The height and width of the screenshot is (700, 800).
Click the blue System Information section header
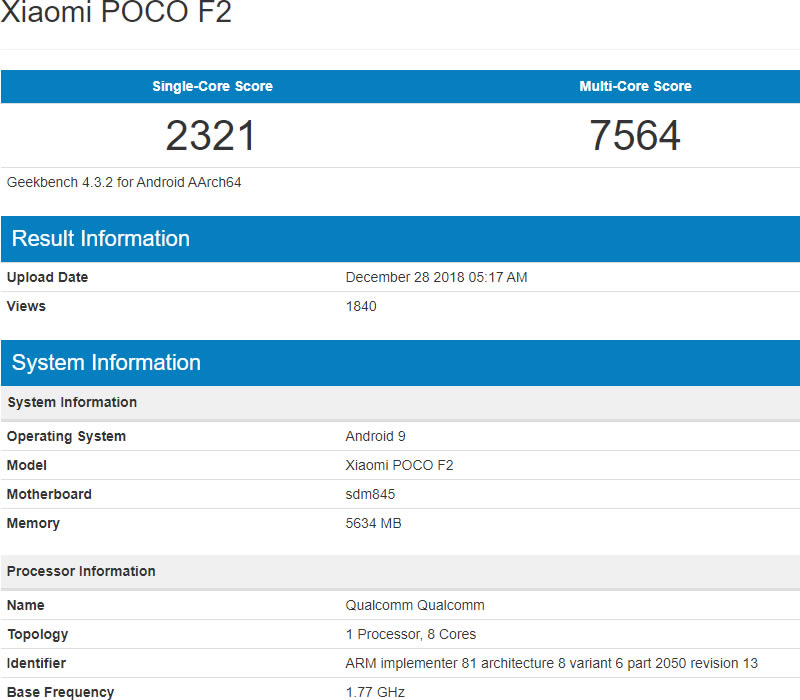(106, 363)
